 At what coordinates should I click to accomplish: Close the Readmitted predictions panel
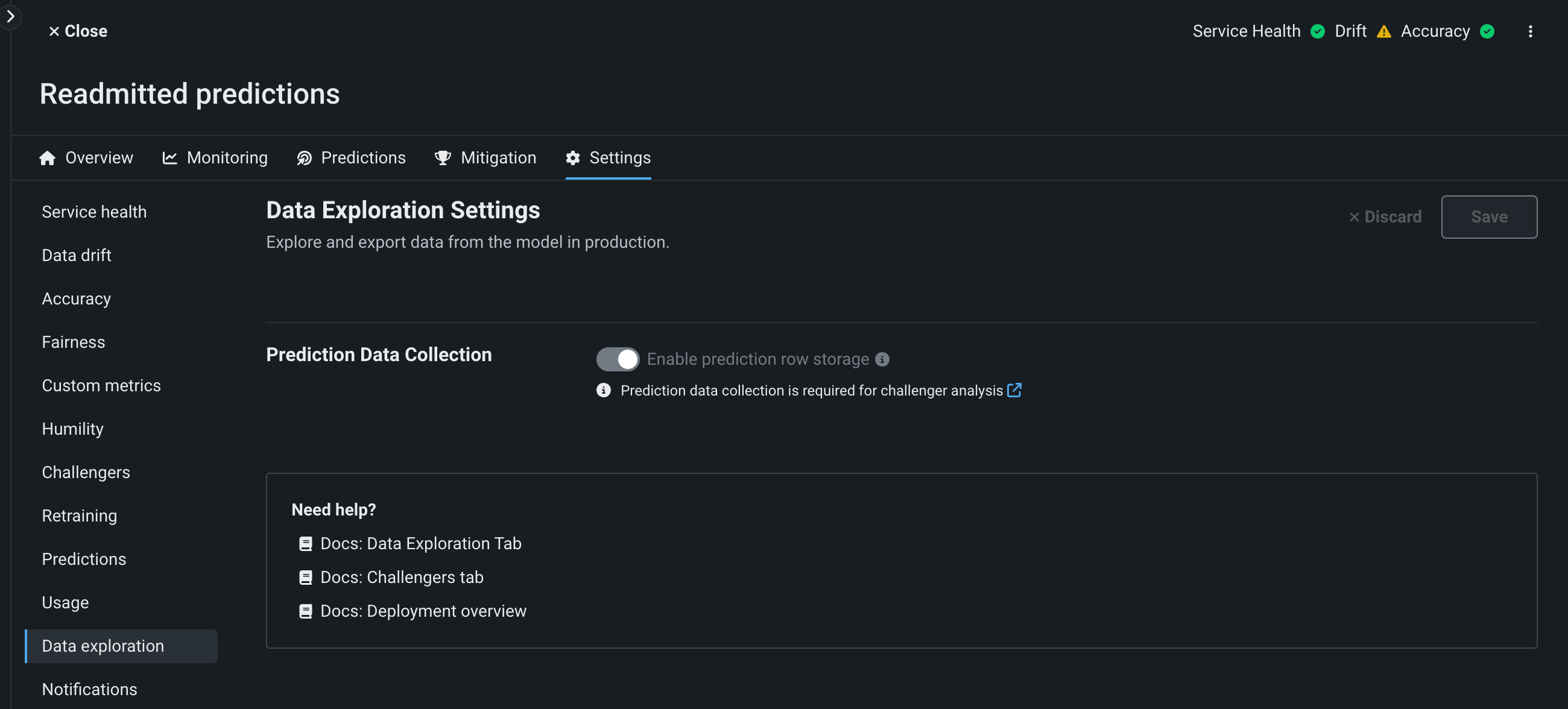coord(78,31)
